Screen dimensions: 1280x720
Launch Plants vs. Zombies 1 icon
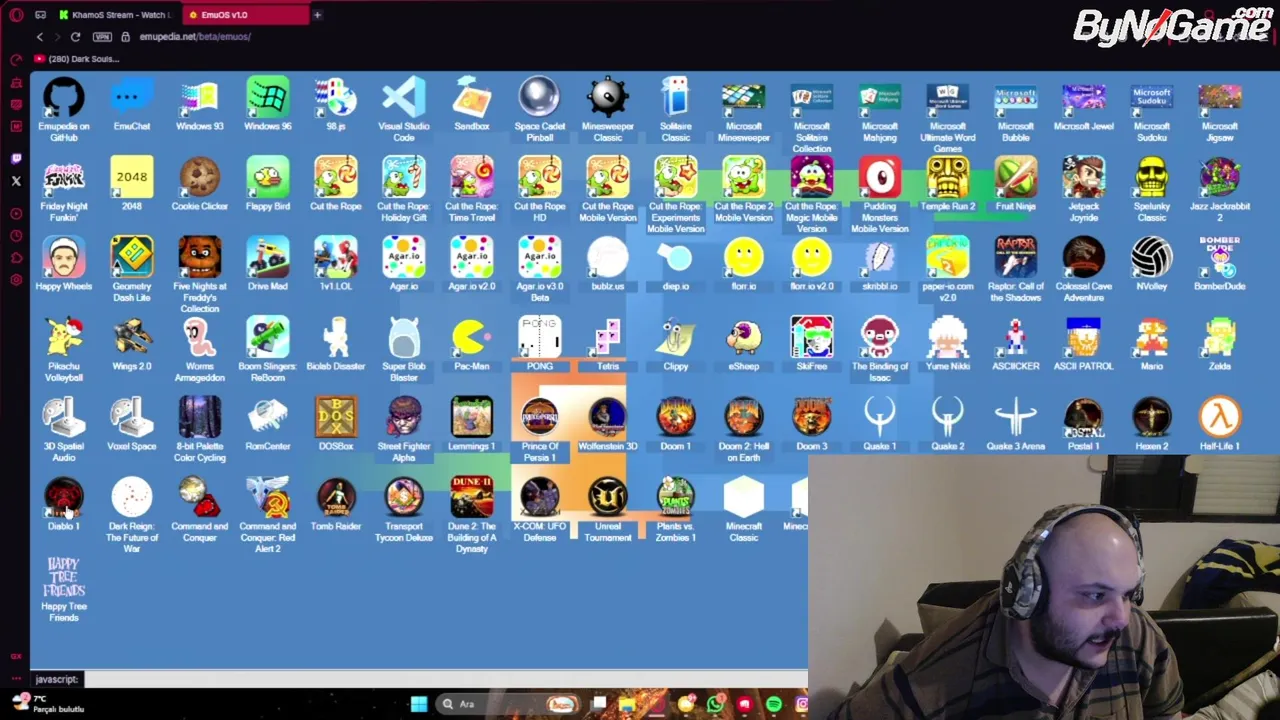[x=676, y=508]
